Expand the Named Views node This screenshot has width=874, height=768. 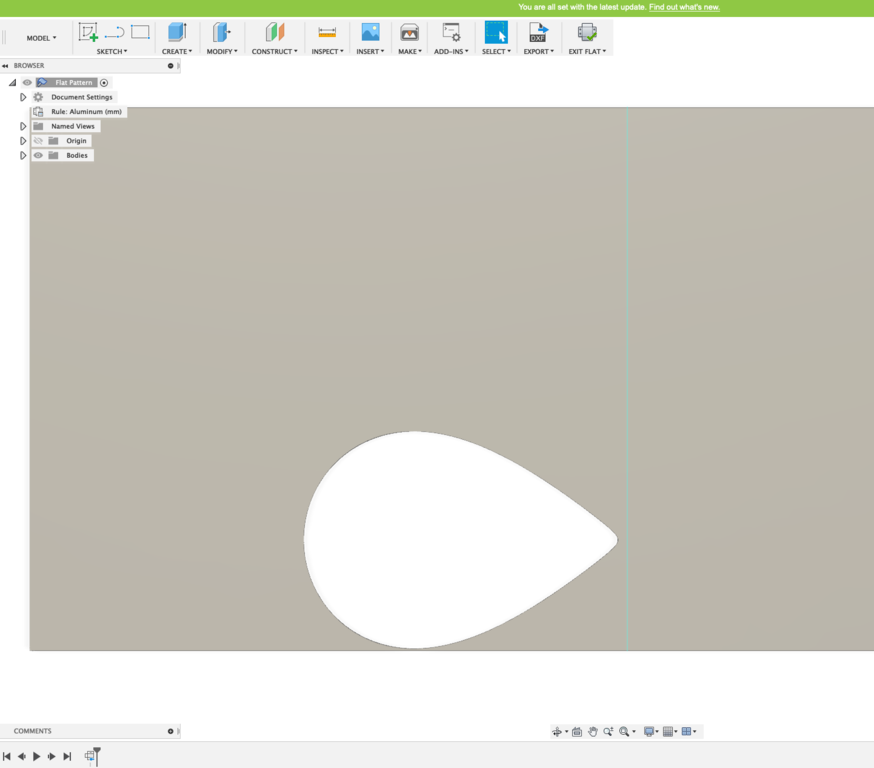(x=23, y=127)
